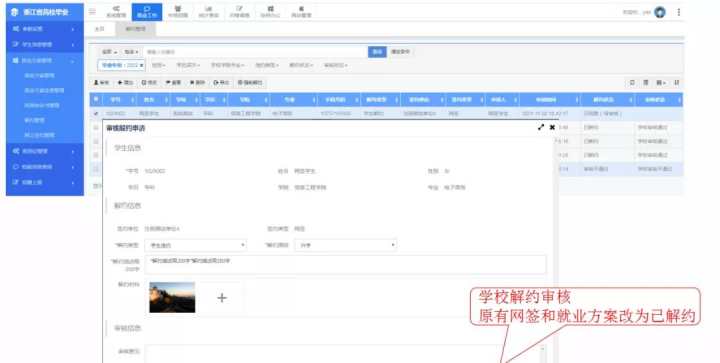Open the three-dot kebab menu in the header
Screen dimensions: 720x363
[x=679, y=12]
